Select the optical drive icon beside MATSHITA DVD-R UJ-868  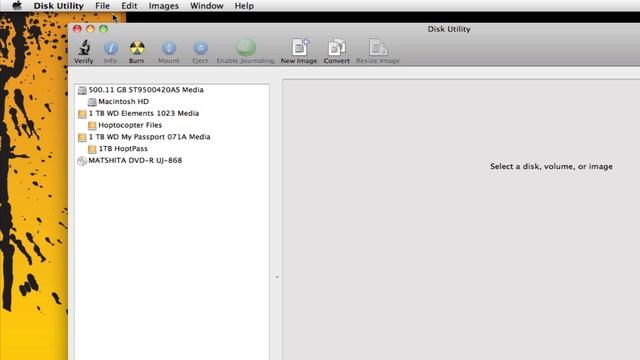pos(82,161)
